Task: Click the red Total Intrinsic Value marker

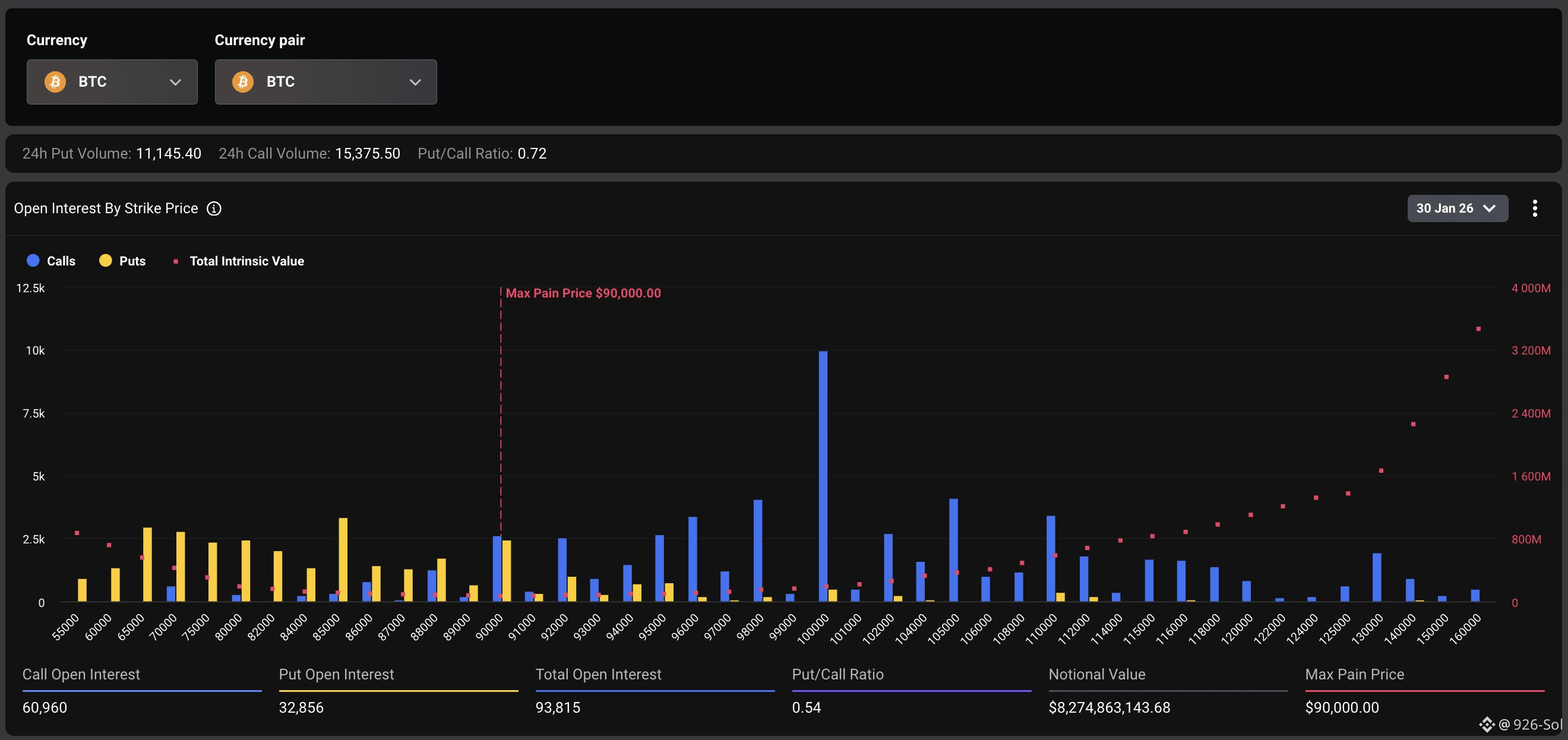Action: coord(175,261)
